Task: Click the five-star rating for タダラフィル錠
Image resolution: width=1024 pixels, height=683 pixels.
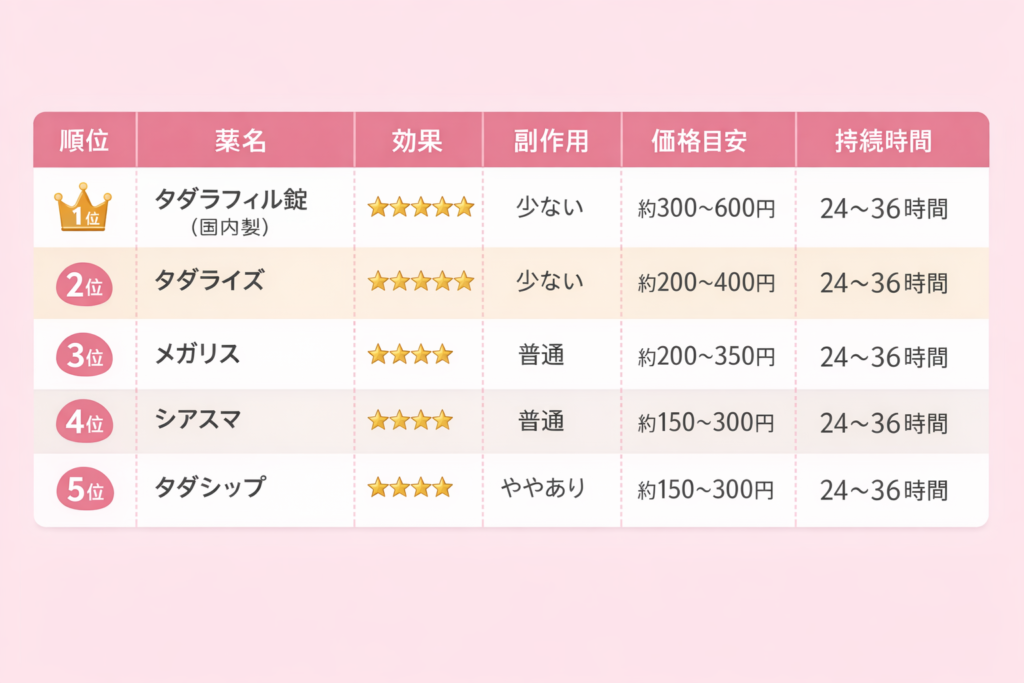Action: click(x=420, y=208)
